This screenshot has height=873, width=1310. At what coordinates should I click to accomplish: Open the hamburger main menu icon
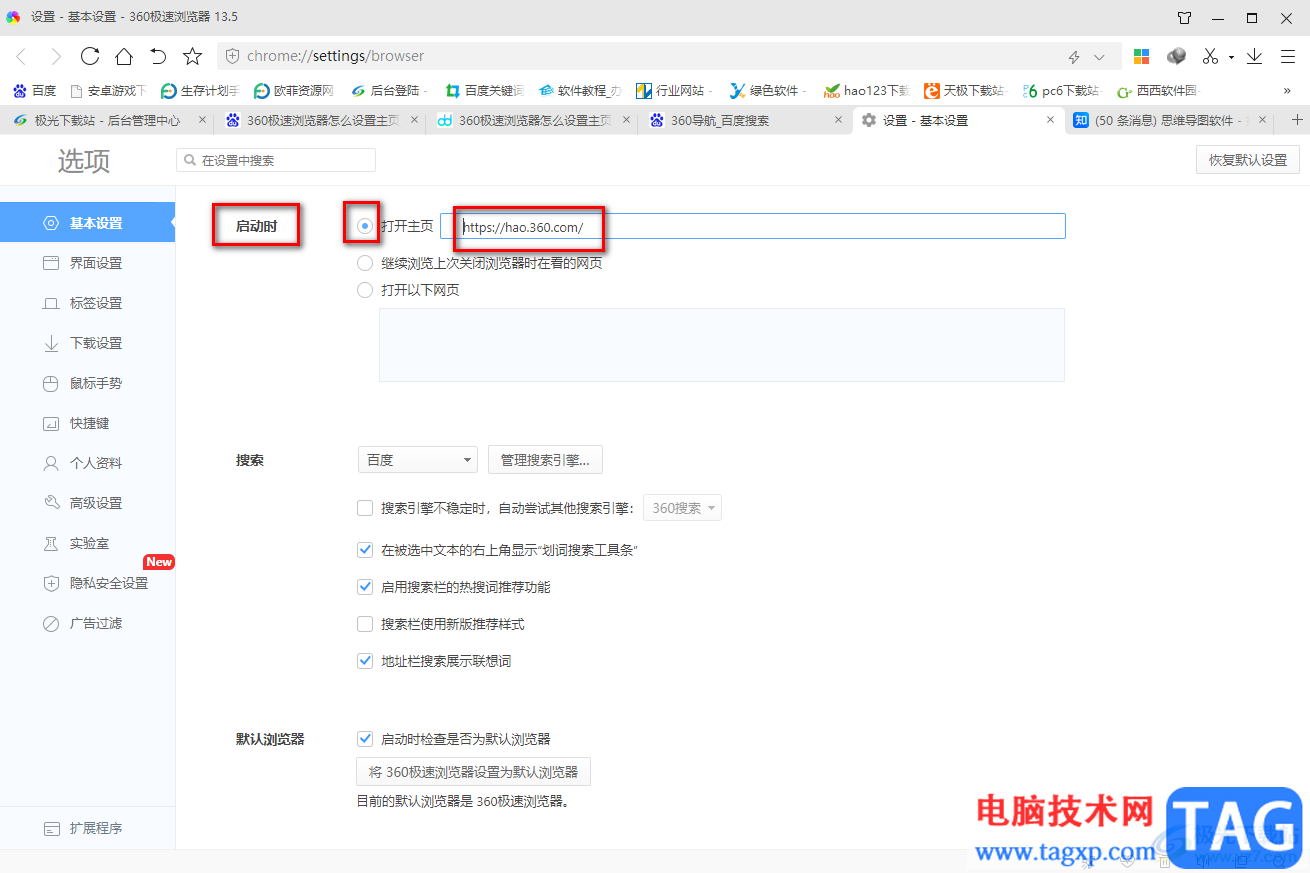pyautogui.click(x=1287, y=56)
